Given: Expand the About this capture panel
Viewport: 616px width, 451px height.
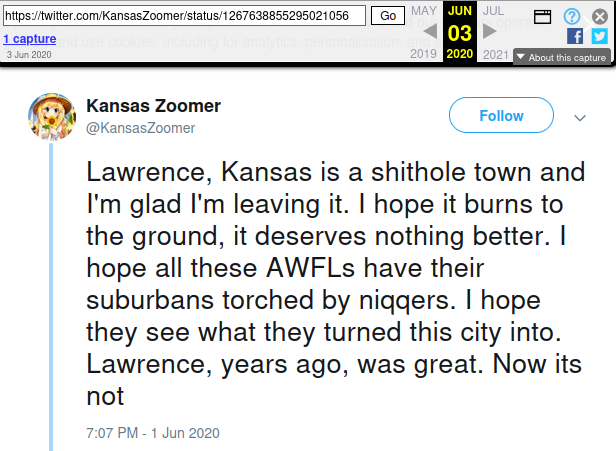Looking at the screenshot, I should tap(561, 57).
